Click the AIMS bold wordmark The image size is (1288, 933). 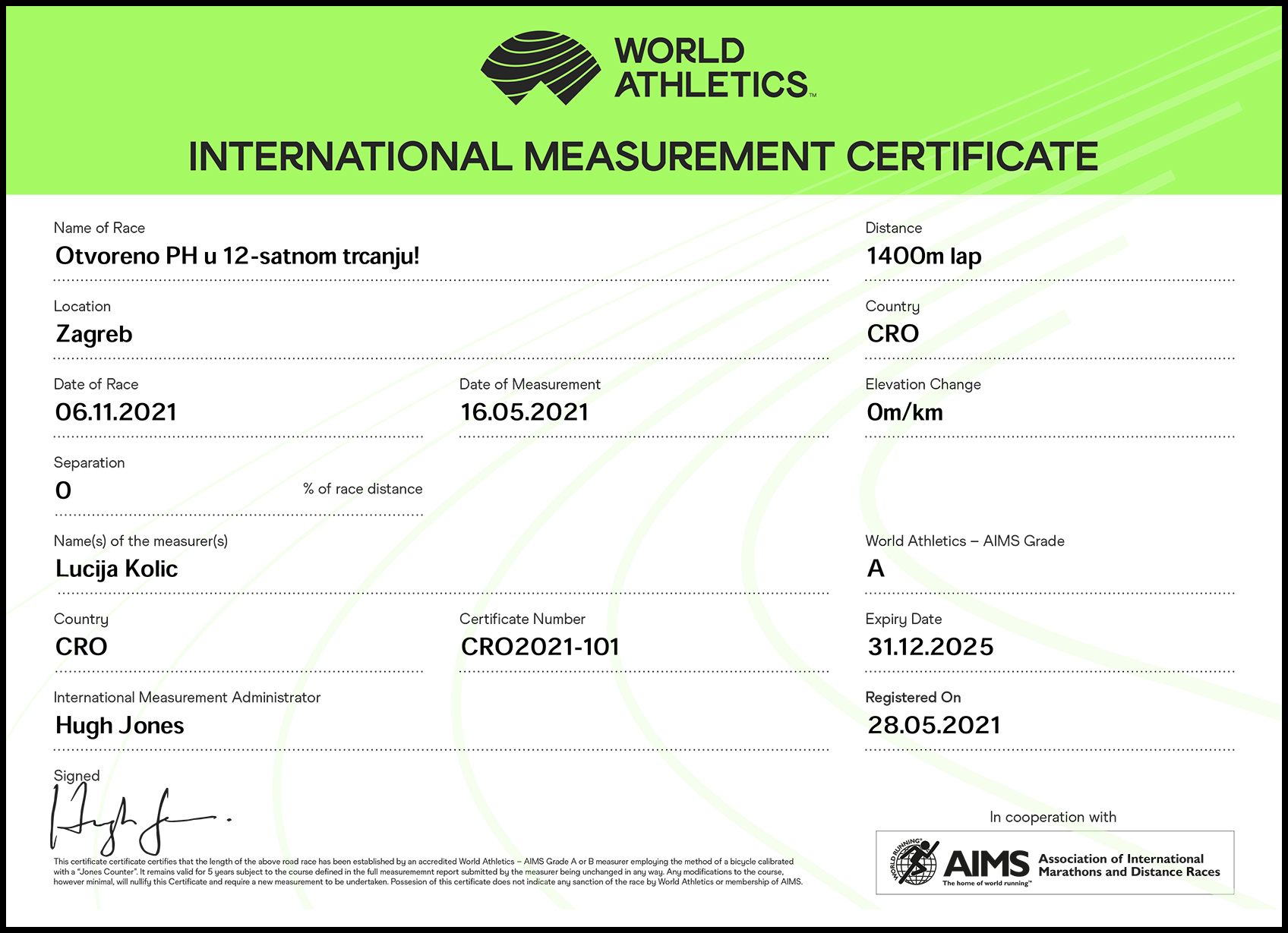(x=987, y=864)
